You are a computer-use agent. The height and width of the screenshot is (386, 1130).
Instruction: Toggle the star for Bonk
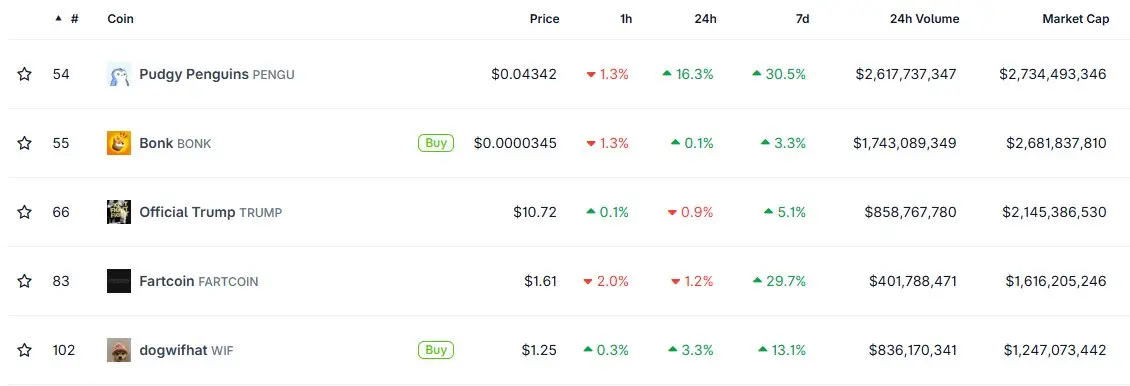click(x=25, y=143)
